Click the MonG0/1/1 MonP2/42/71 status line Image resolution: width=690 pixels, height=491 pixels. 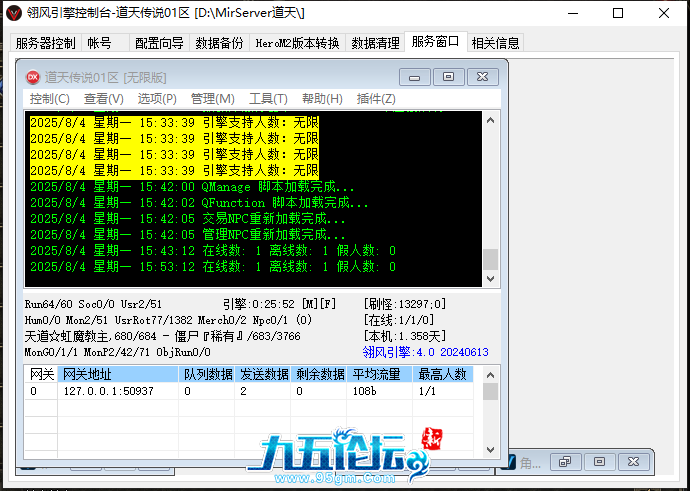(117, 352)
